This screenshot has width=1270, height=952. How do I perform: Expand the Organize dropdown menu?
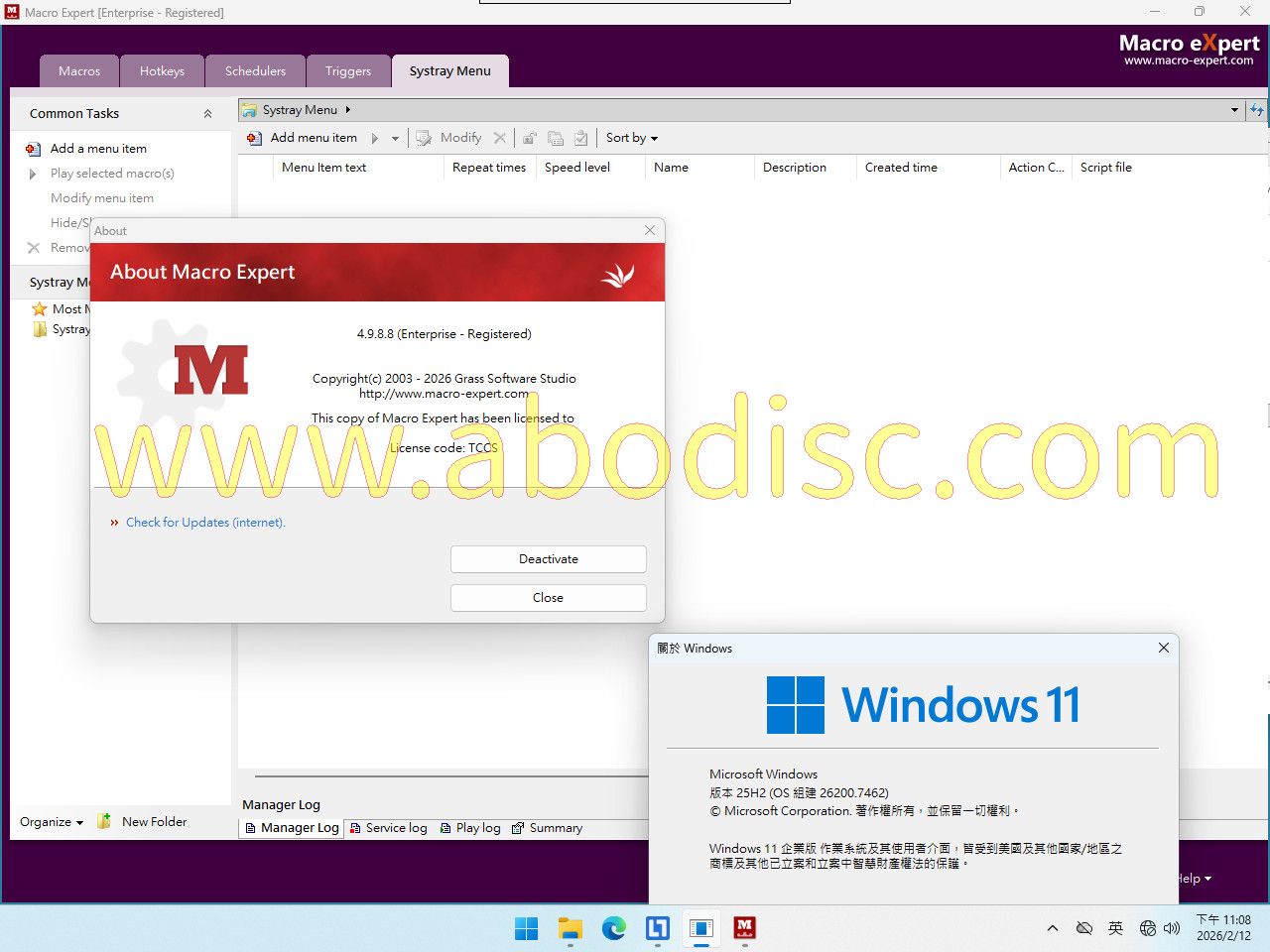pos(52,821)
